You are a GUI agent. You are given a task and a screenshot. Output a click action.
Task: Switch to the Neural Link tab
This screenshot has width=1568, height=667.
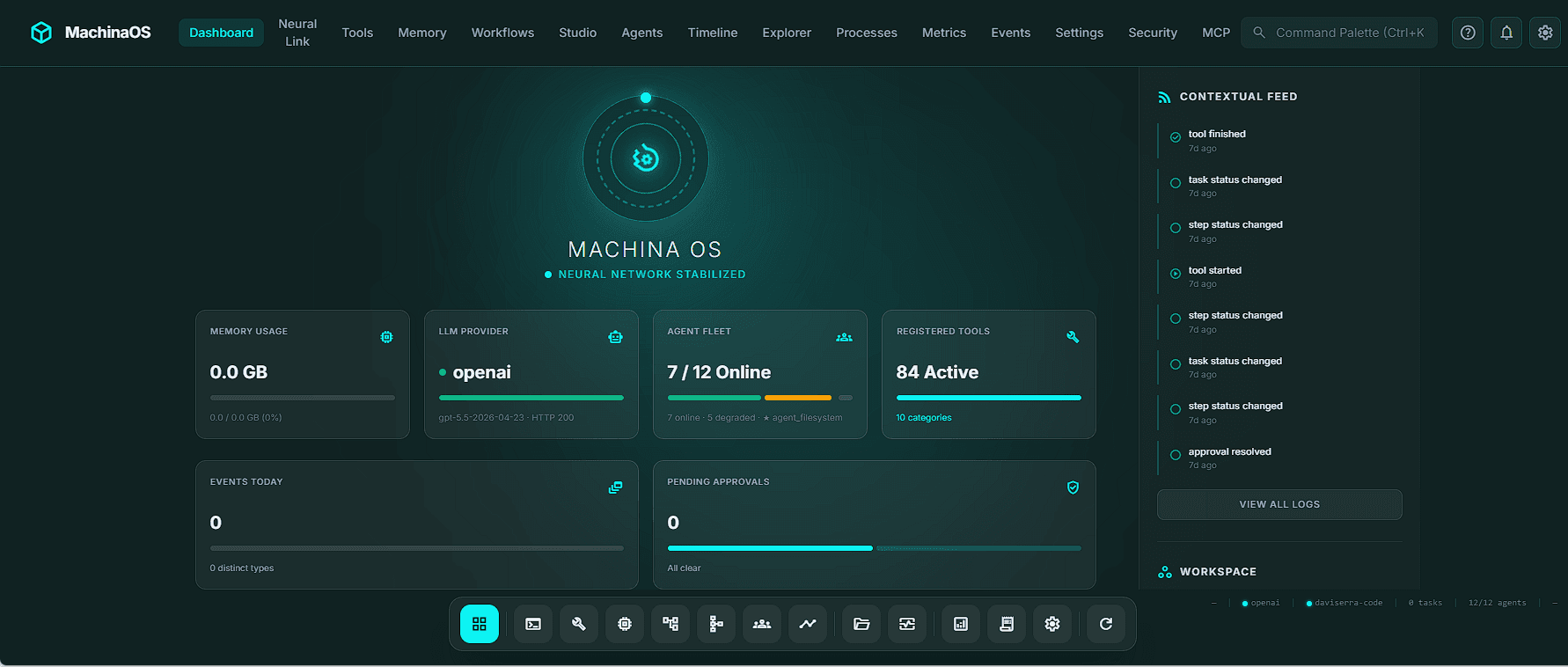click(297, 33)
